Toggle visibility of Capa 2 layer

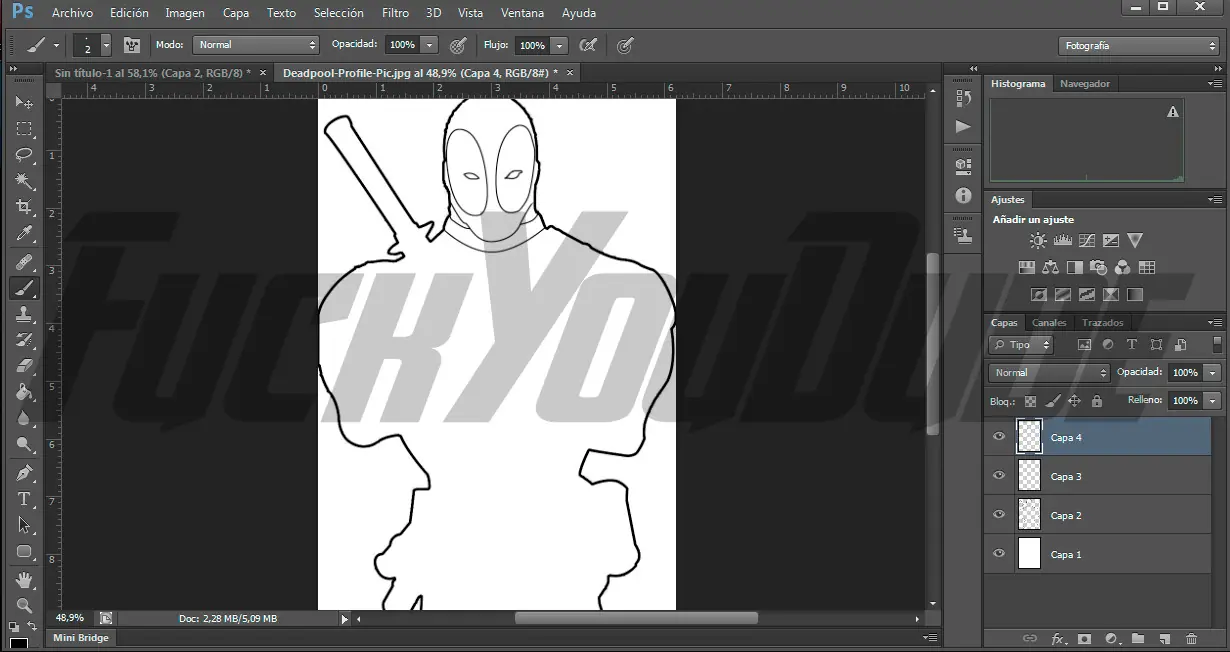(998, 515)
